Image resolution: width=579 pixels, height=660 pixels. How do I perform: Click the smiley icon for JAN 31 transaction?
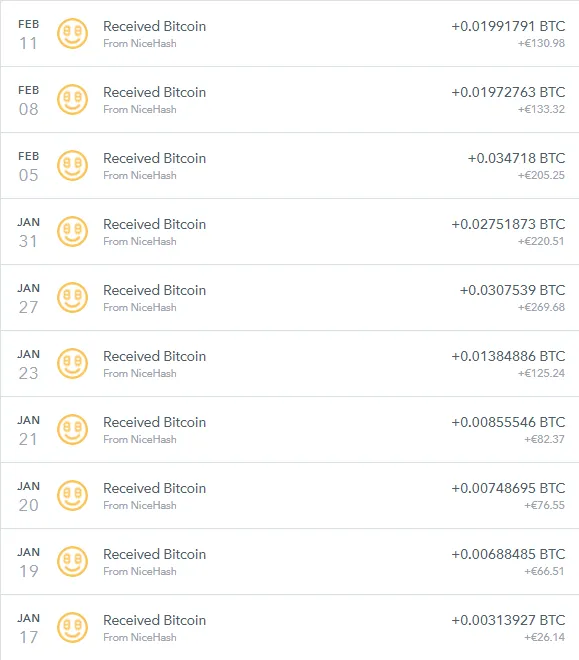tap(72, 232)
